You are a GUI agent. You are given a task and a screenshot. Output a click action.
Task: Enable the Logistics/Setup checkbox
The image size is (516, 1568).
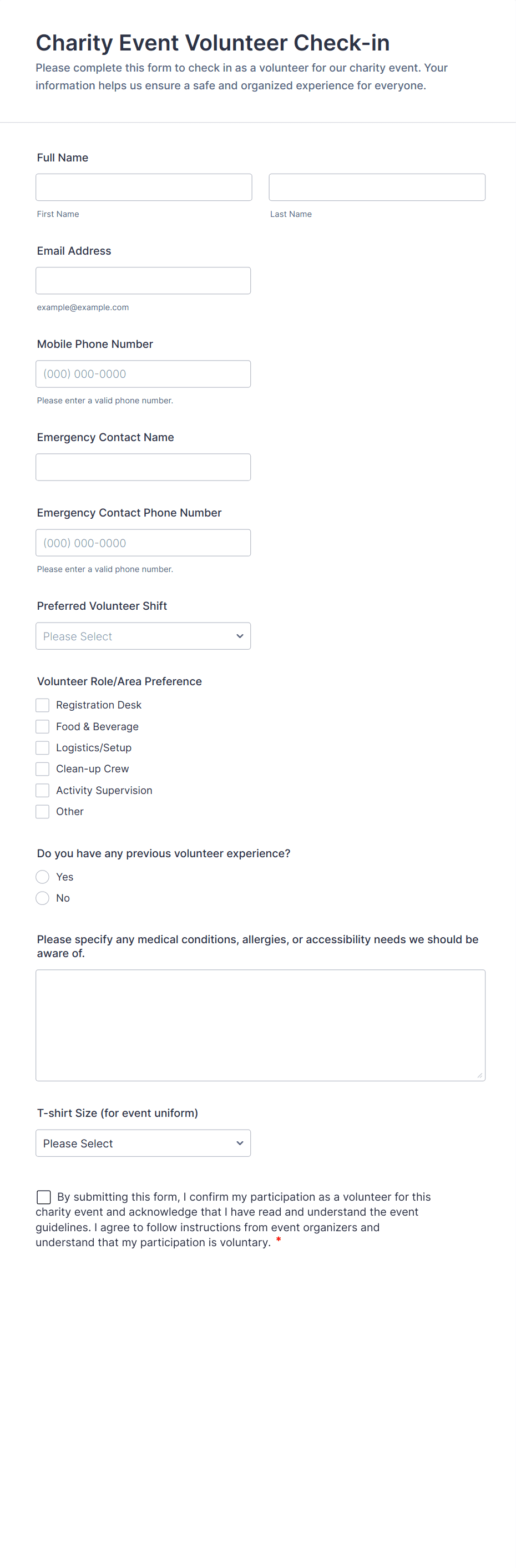[x=43, y=747]
